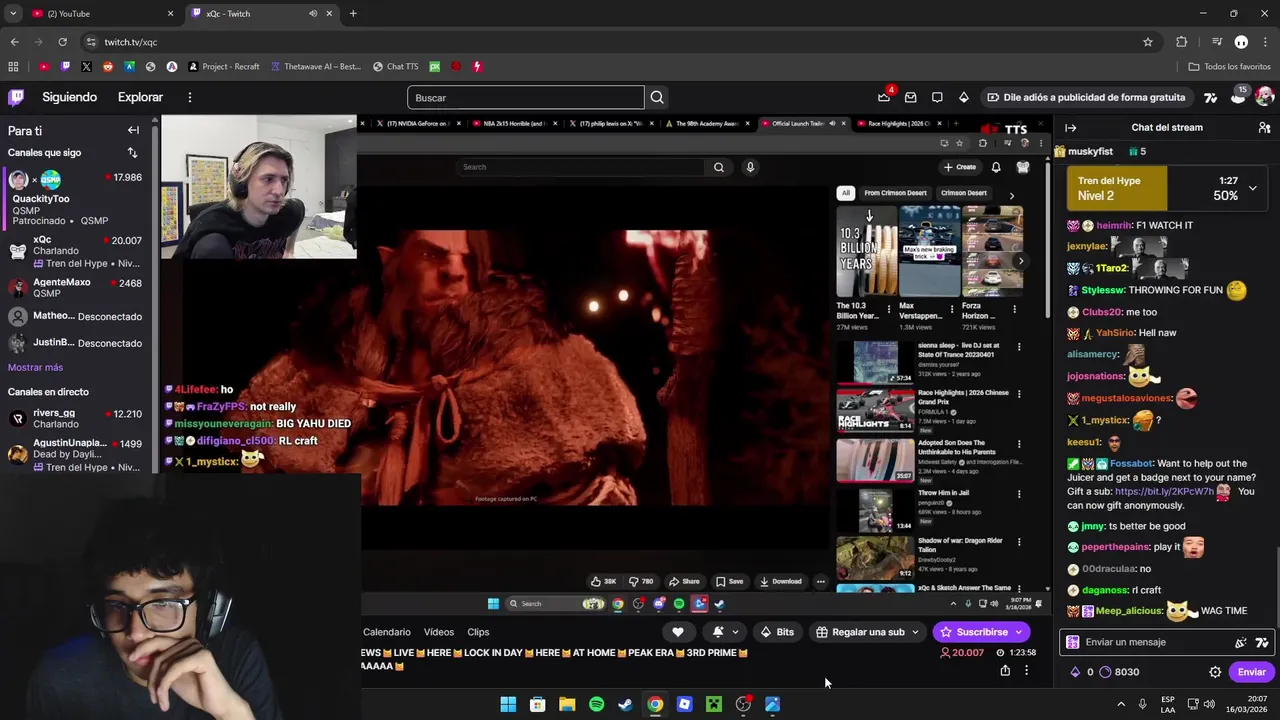
Task: Reload the page in Chrome
Action: (x=62, y=42)
